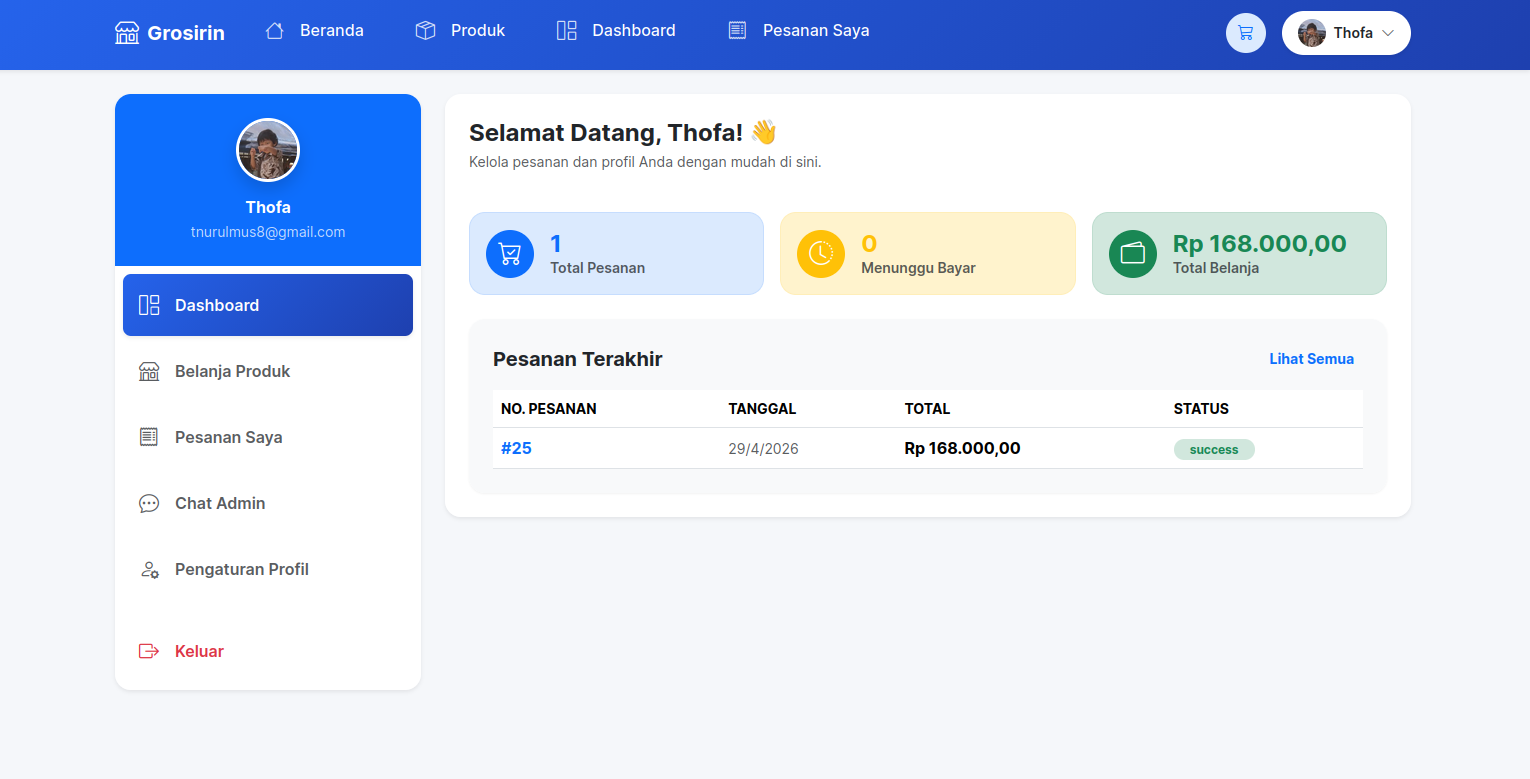Viewport: 1530px width, 779px height.
Task: Click the TOTAL column header
Action: [928, 409]
